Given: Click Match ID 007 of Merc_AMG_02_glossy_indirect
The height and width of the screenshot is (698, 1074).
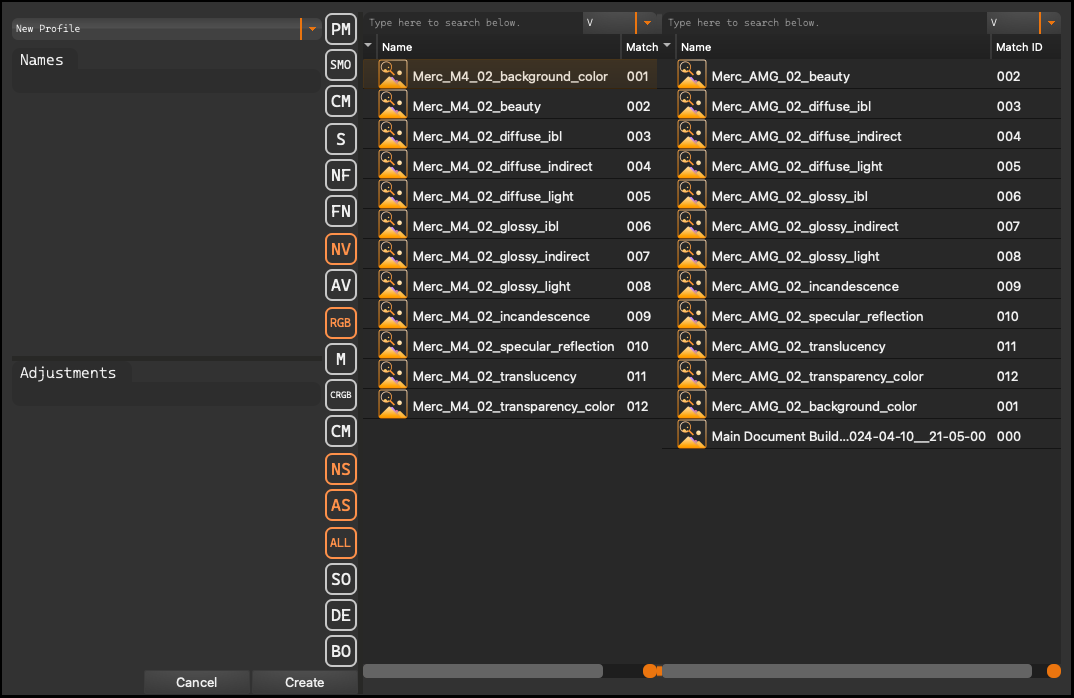Looking at the screenshot, I should (x=1008, y=226).
